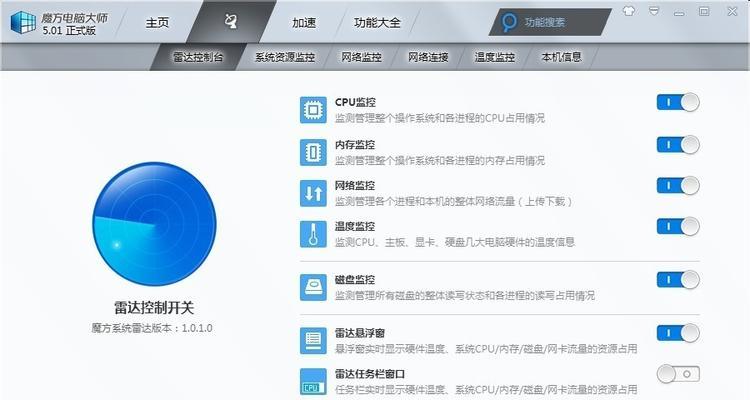The width and height of the screenshot is (750, 400).
Task: Switch to the 网络监控 sub-tab
Action: click(361, 57)
